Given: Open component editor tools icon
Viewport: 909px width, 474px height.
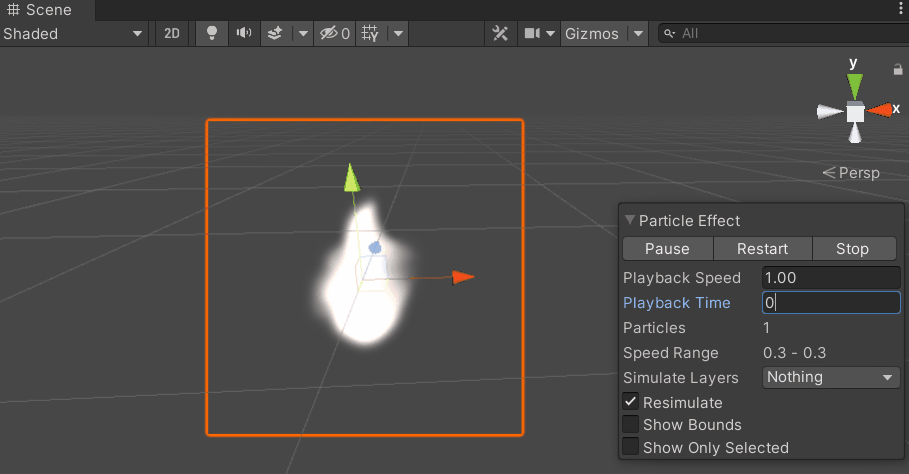Looking at the screenshot, I should 500,34.
